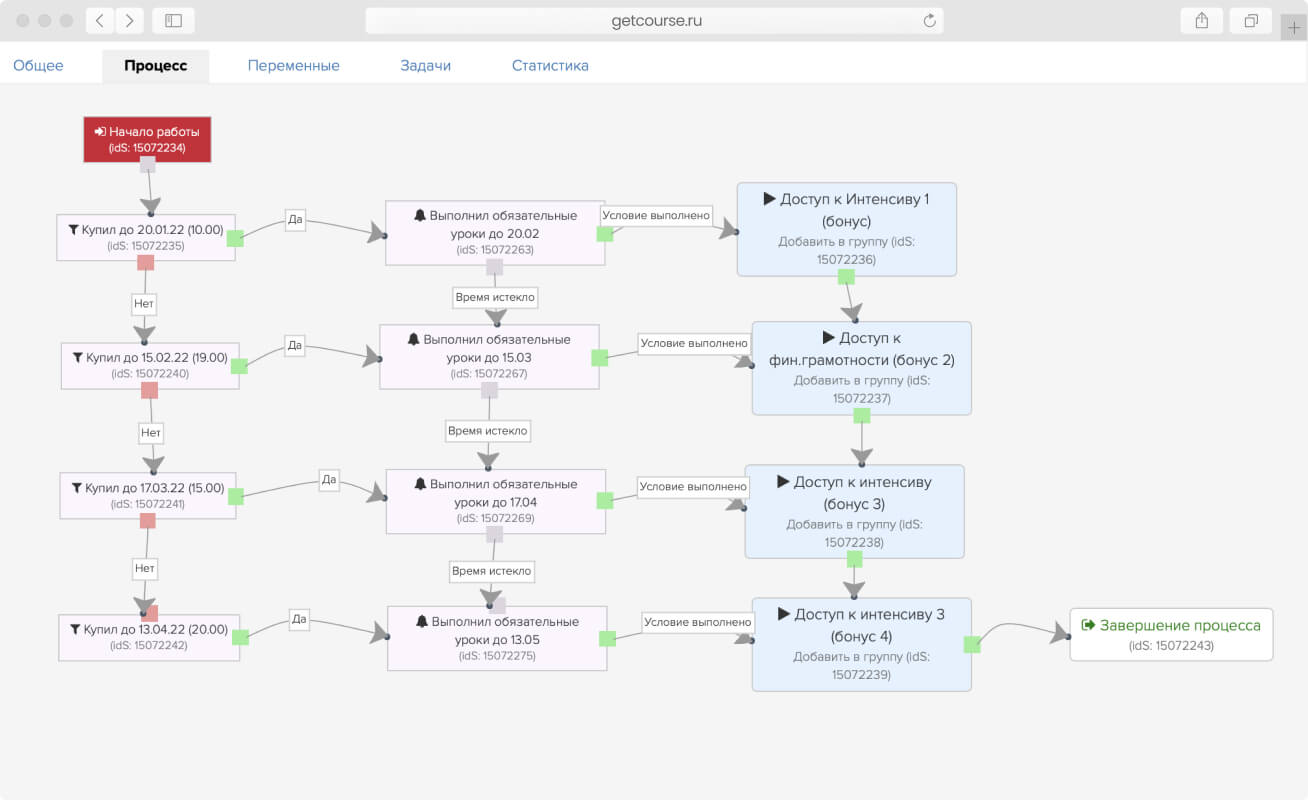Click green connector of уроки до 17.04 block
Viewport: 1308px width, 800px height.
(605, 500)
